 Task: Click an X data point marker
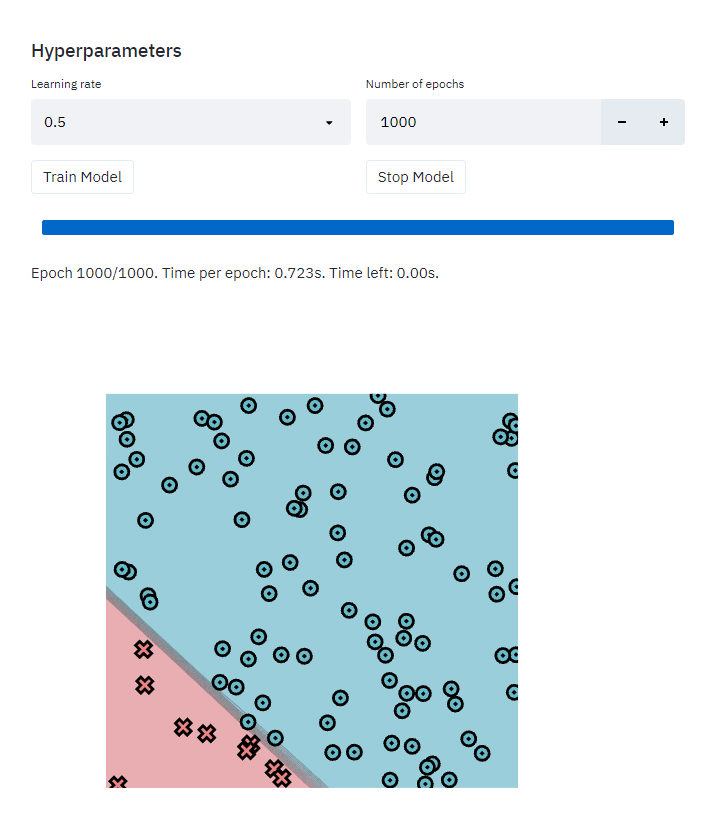click(x=144, y=648)
